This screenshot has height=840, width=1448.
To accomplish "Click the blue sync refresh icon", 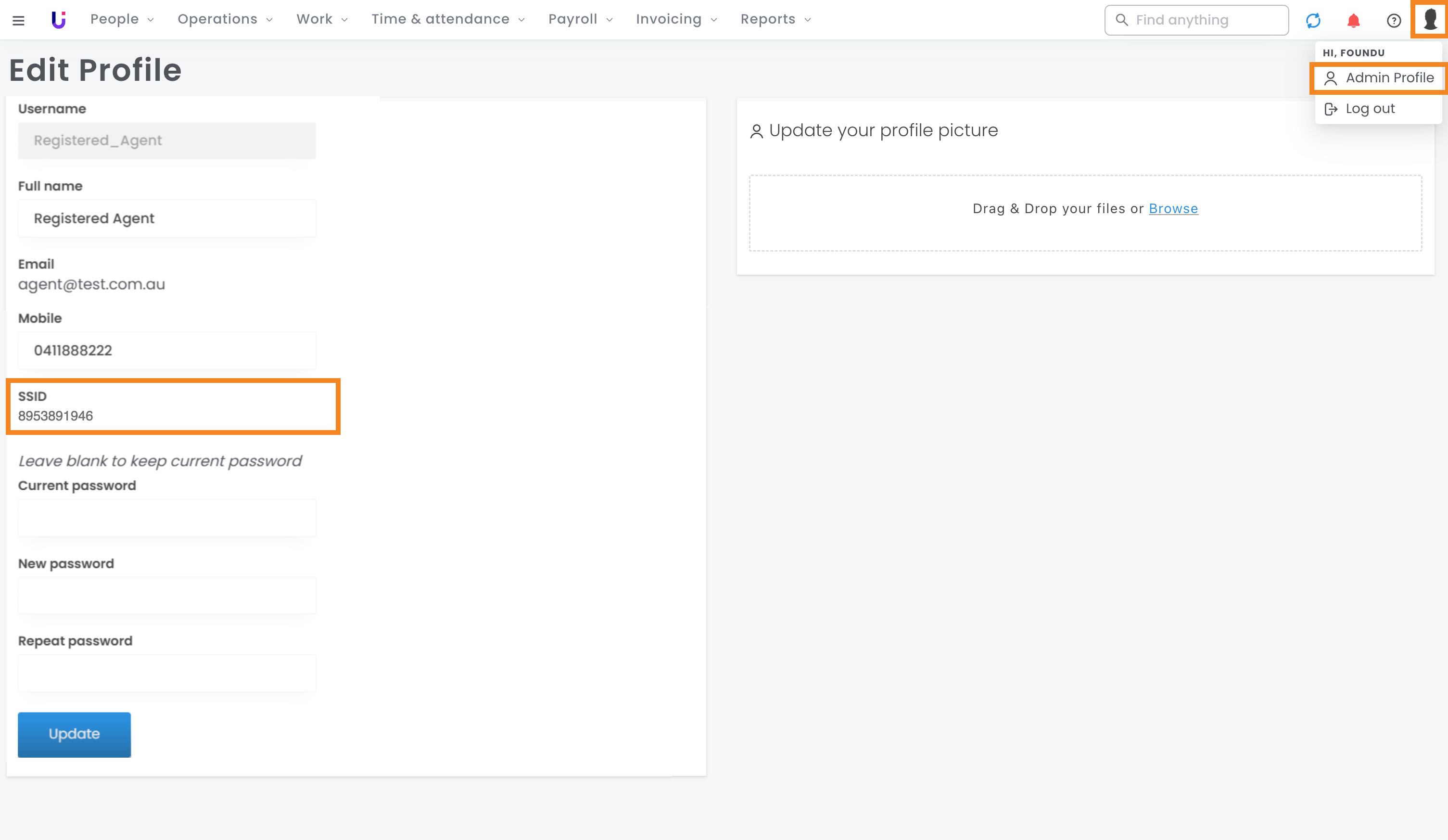I will point(1313,21).
